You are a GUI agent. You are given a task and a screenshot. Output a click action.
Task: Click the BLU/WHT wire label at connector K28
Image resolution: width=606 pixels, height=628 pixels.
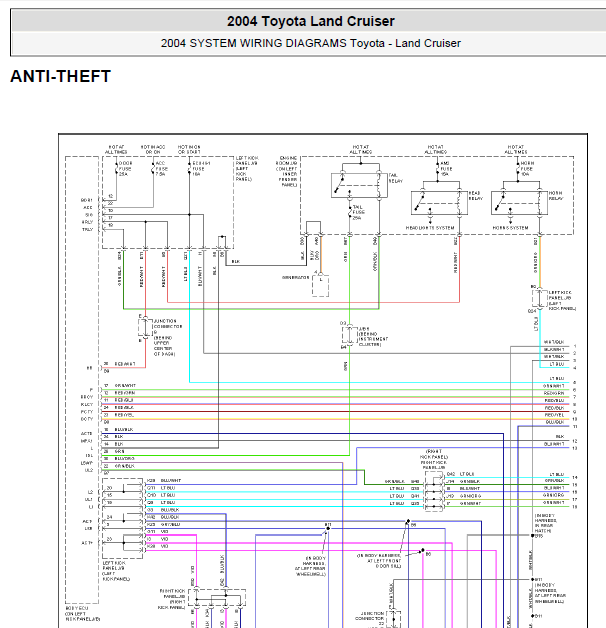pos(171,480)
